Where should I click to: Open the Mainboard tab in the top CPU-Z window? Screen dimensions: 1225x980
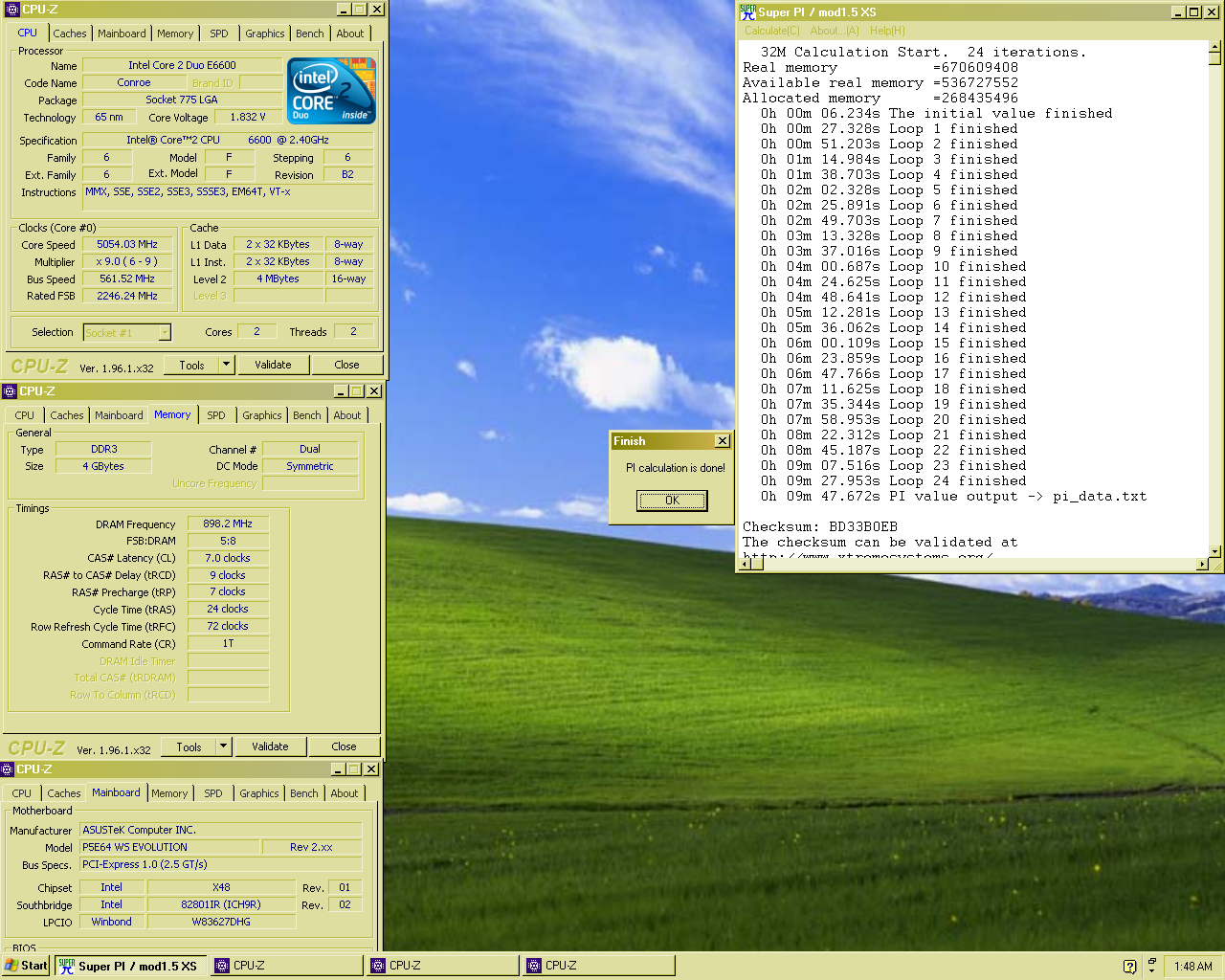[x=122, y=33]
